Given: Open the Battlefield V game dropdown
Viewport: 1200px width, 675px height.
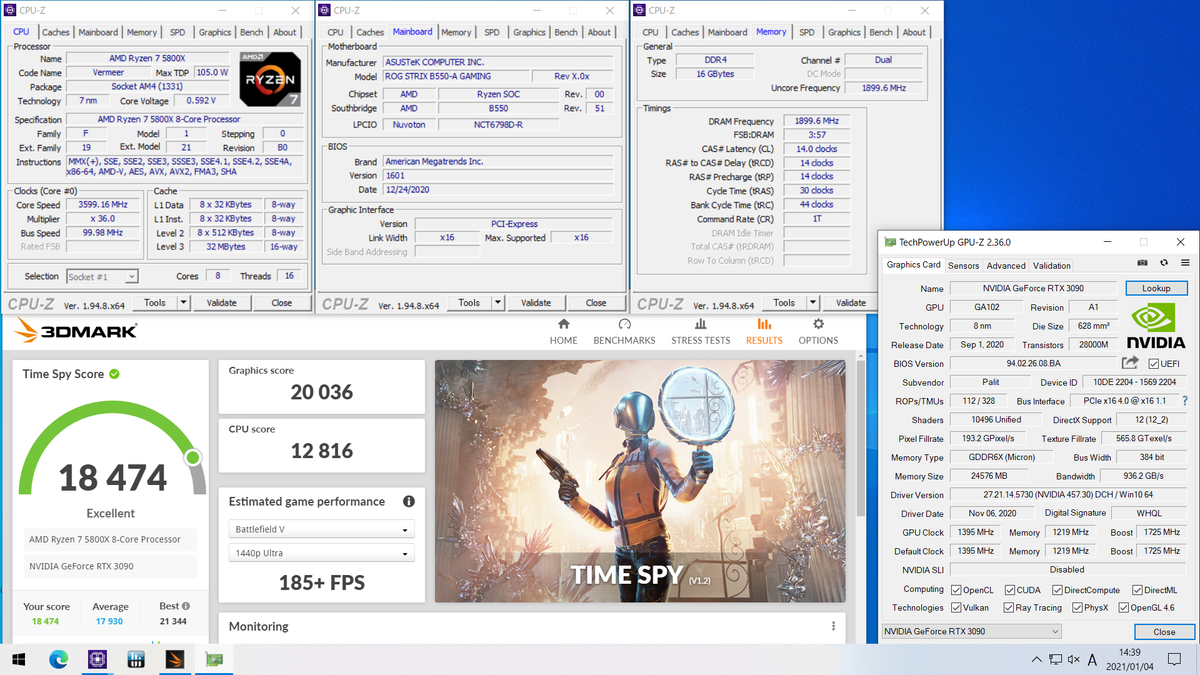Looking at the screenshot, I should (x=321, y=529).
